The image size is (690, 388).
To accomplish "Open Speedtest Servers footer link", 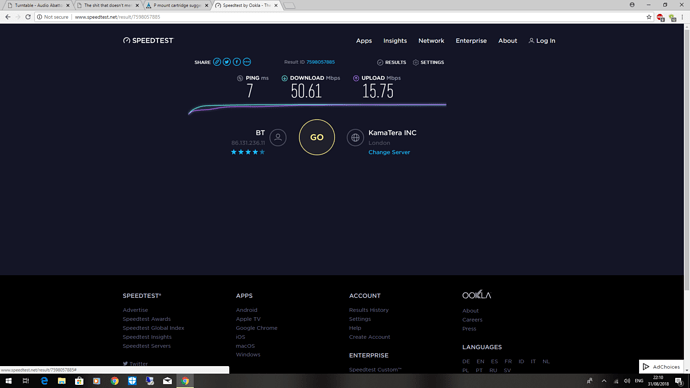I will [x=147, y=346].
